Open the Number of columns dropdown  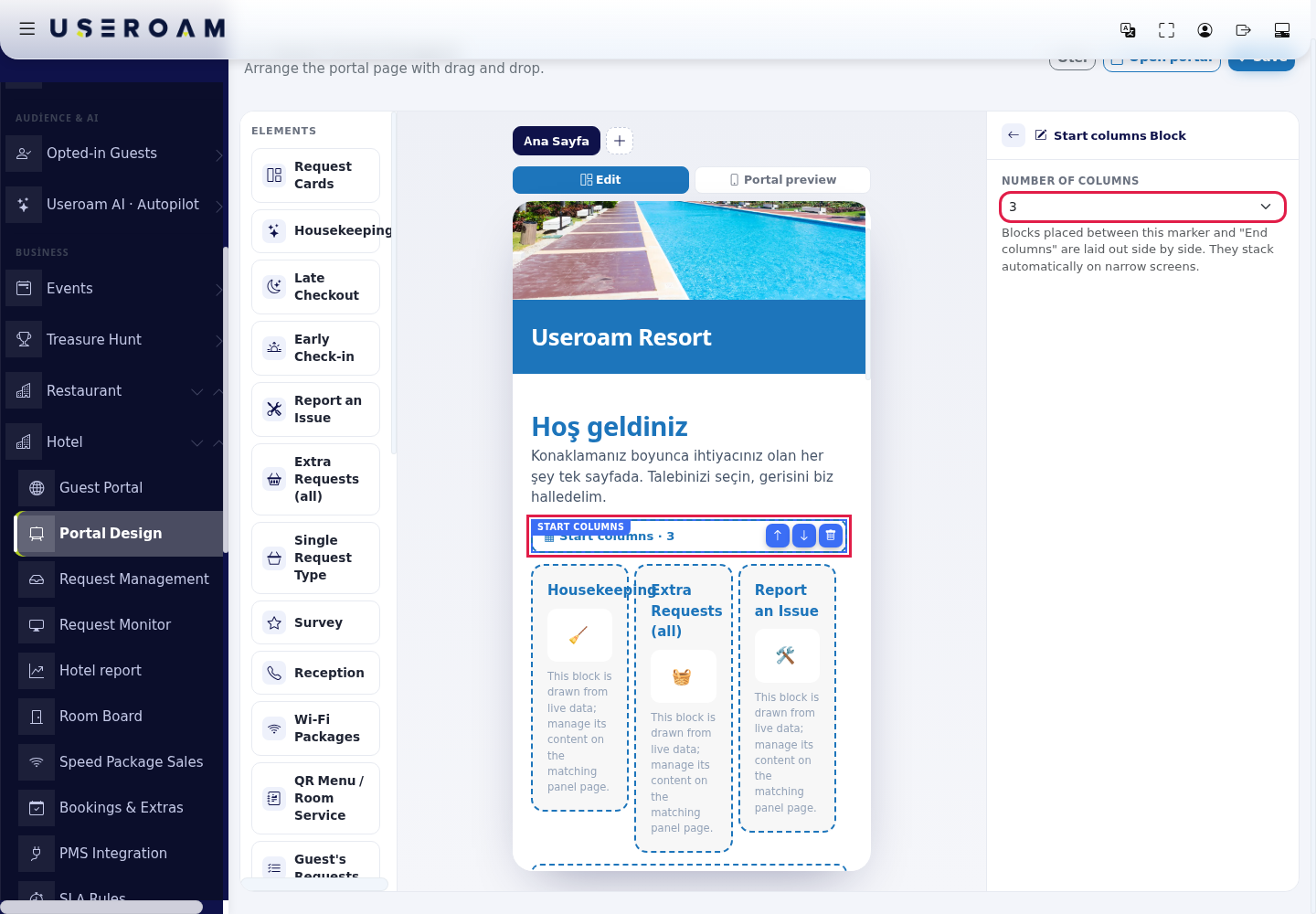(1142, 207)
